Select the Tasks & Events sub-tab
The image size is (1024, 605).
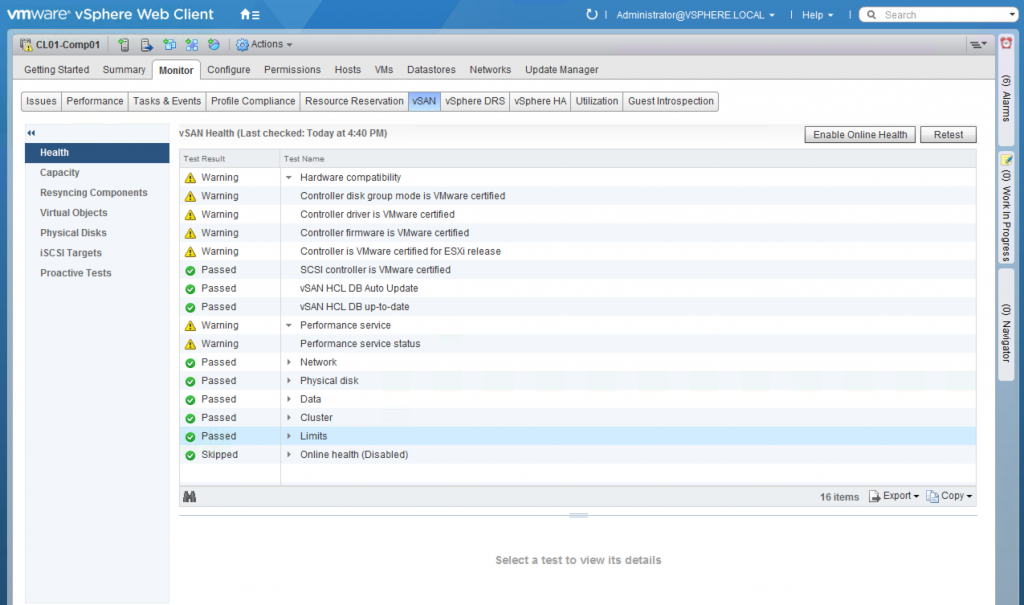(x=167, y=101)
